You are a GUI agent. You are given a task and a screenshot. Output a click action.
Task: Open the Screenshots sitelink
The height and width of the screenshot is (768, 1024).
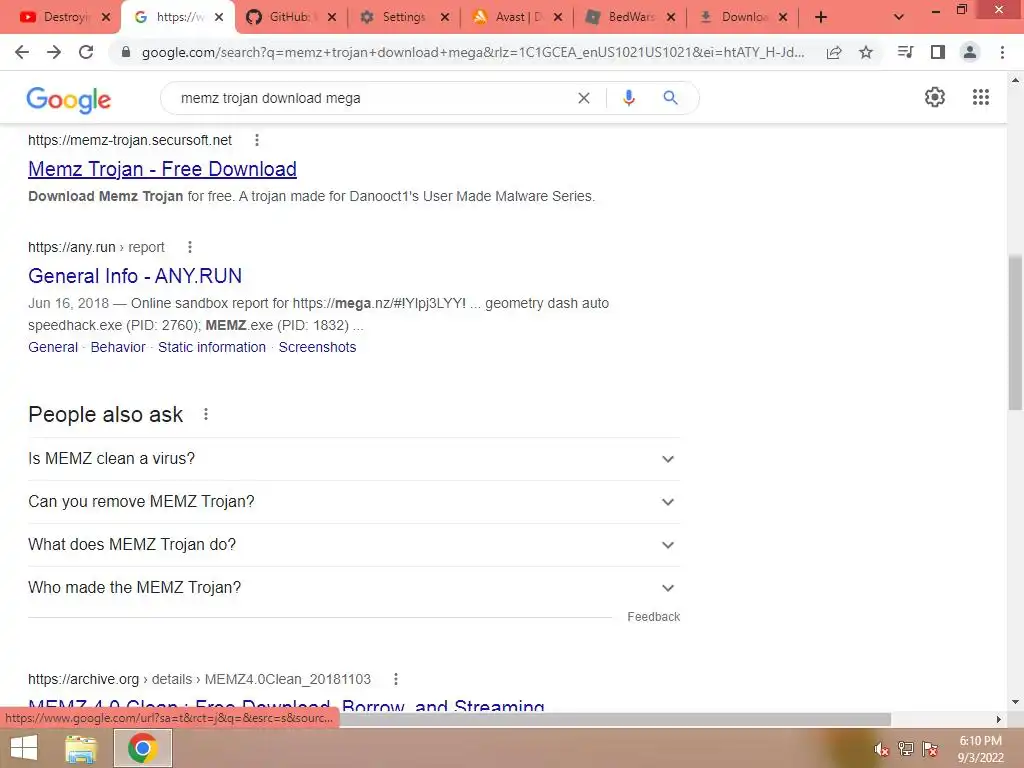pyautogui.click(x=317, y=347)
